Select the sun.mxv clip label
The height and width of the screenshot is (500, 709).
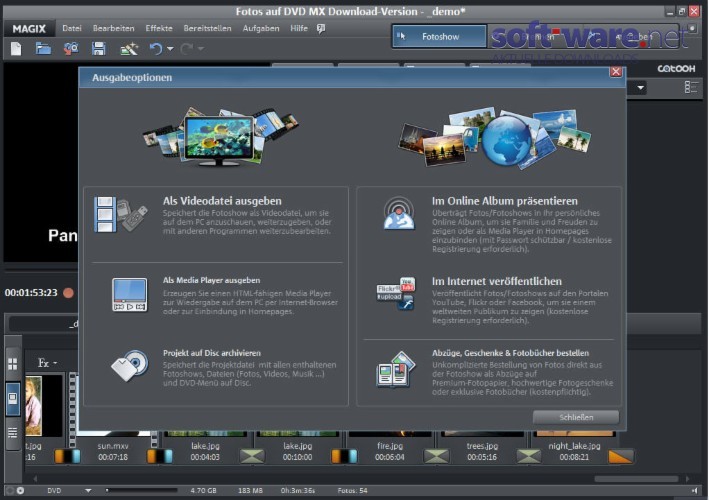click(113, 446)
